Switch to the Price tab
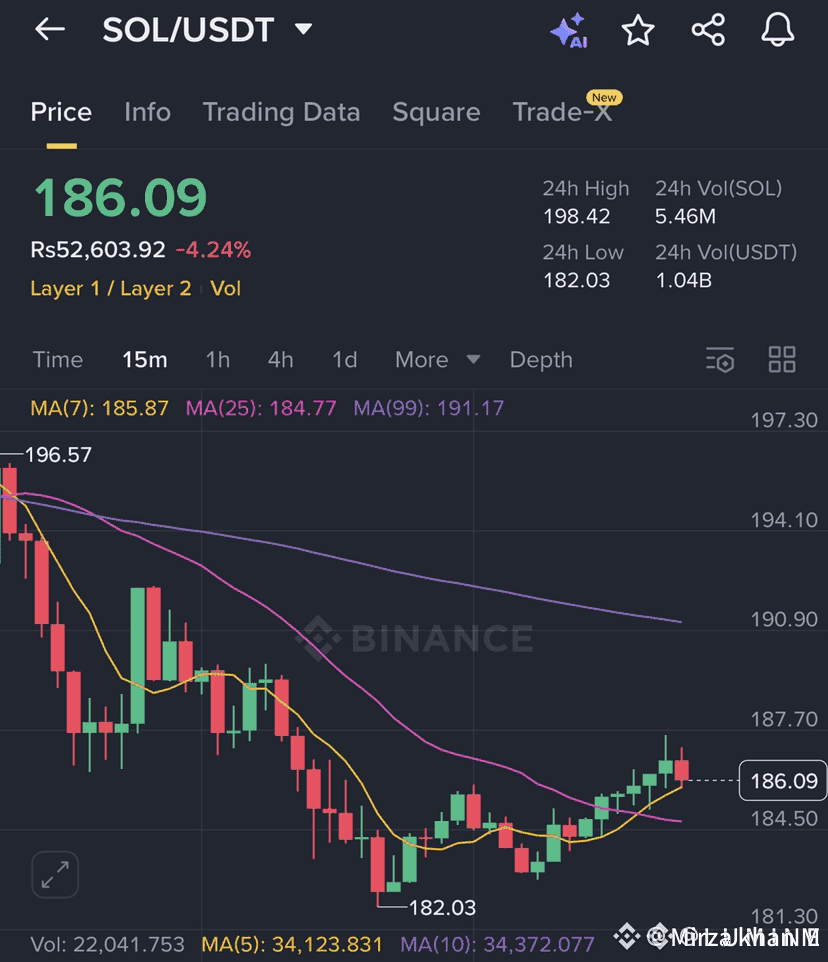 tap(61, 112)
